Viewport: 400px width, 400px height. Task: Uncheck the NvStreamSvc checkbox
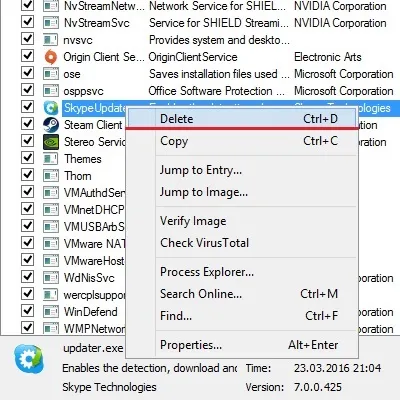[x=27, y=22]
